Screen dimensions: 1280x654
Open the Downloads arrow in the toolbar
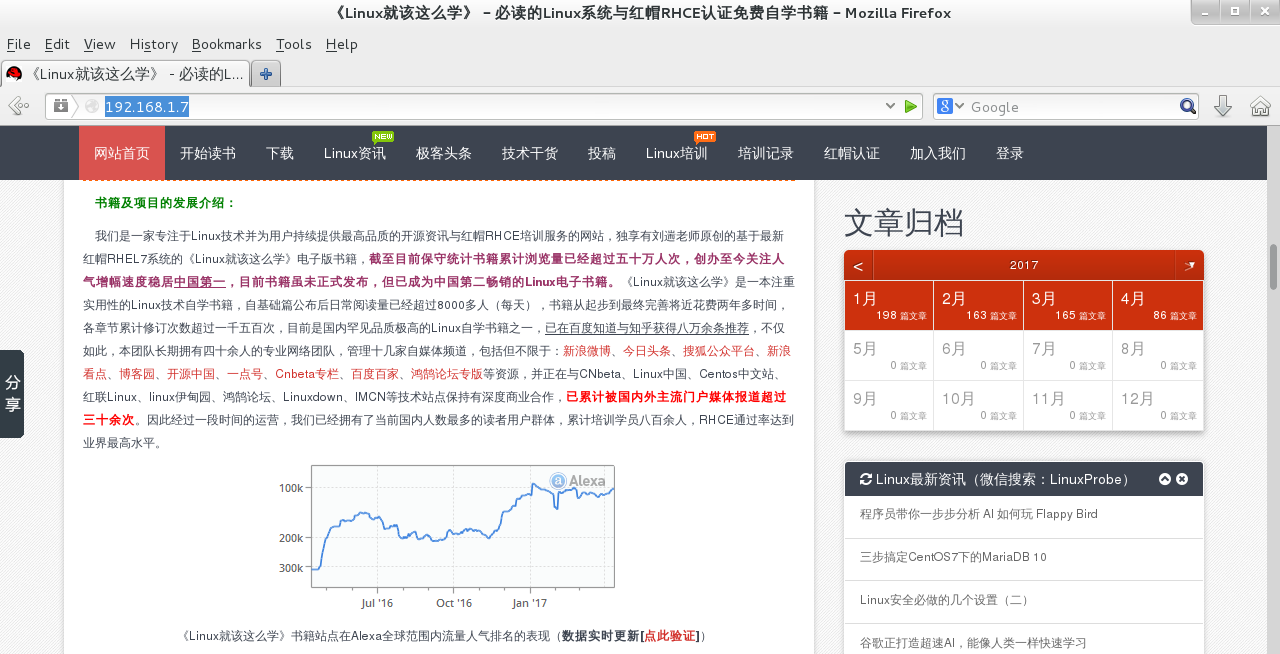(x=1222, y=106)
